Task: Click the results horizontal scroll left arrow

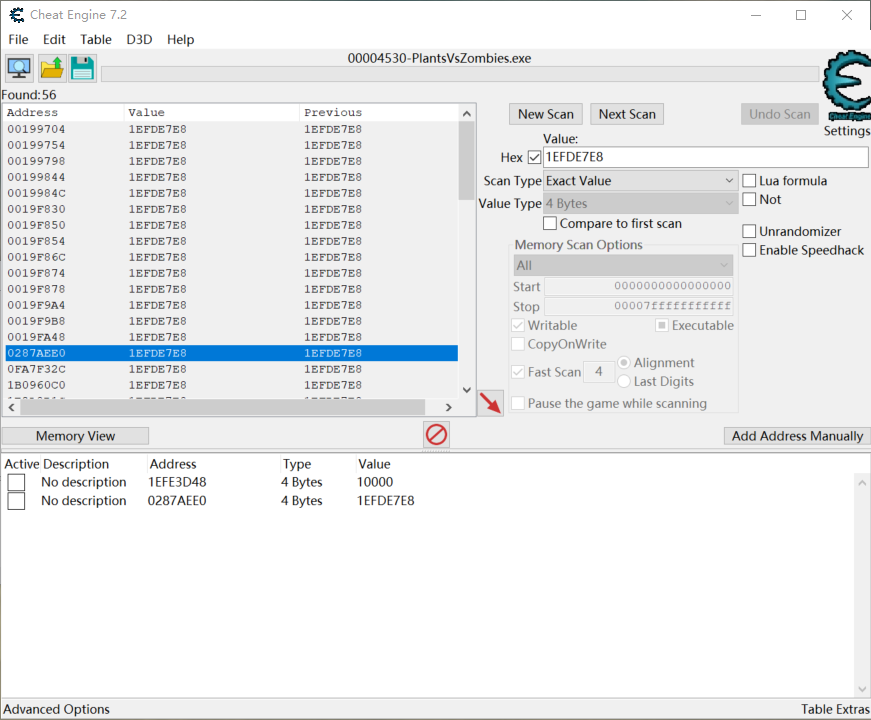Action: click(12, 407)
